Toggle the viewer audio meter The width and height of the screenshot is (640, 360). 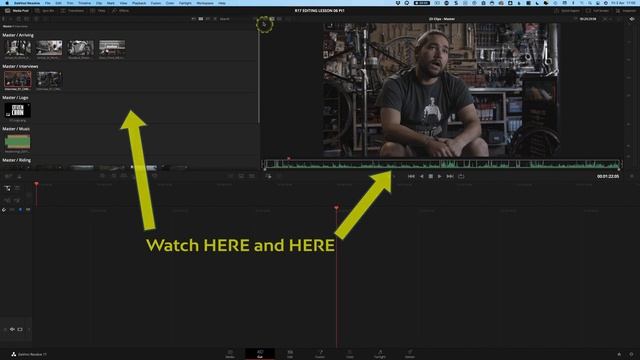[x=632, y=19]
